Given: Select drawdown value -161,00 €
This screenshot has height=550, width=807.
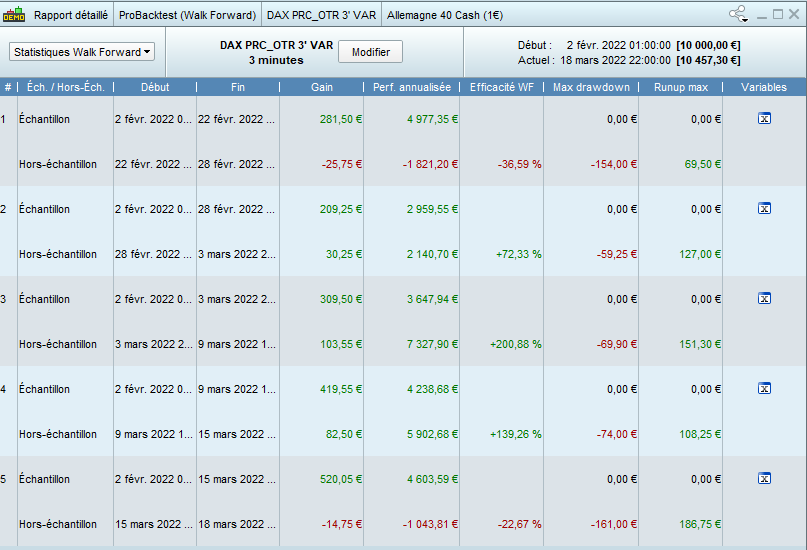Looking at the screenshot, I should coord(614,524).
